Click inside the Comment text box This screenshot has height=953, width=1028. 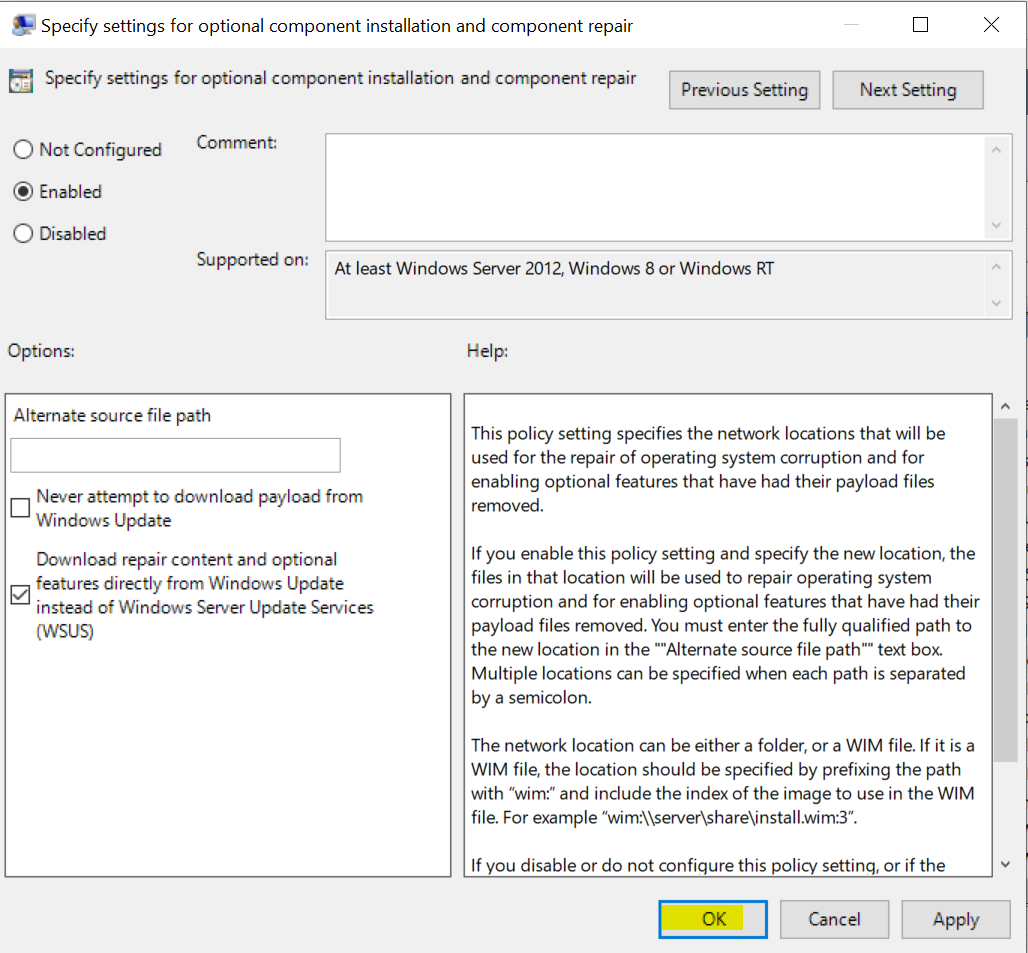654,187
